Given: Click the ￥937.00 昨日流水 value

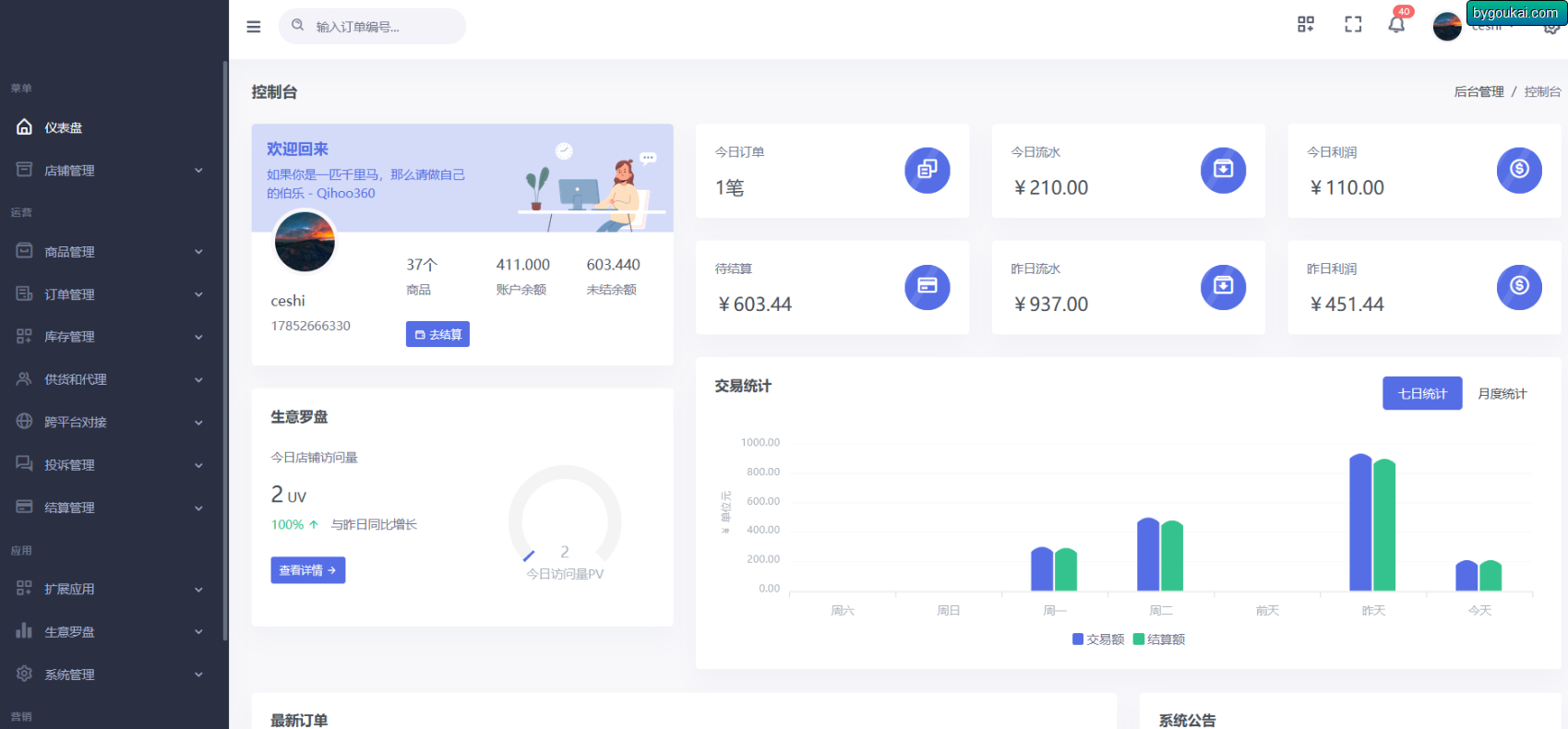Looking at the screenshot, I should pyautogui.click(x=1050, y=305).
